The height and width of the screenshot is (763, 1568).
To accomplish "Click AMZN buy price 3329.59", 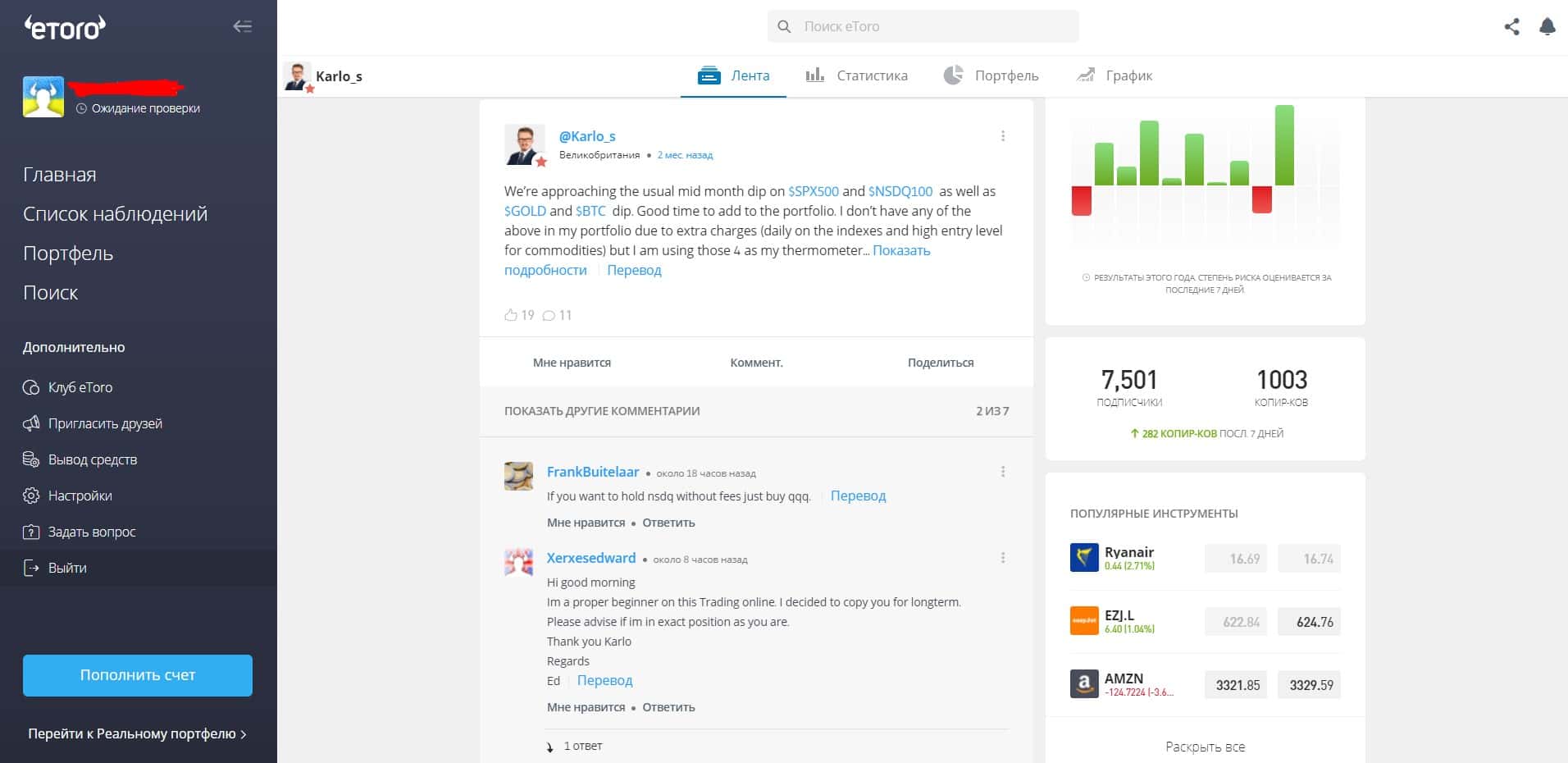I will click(1310, 685).
